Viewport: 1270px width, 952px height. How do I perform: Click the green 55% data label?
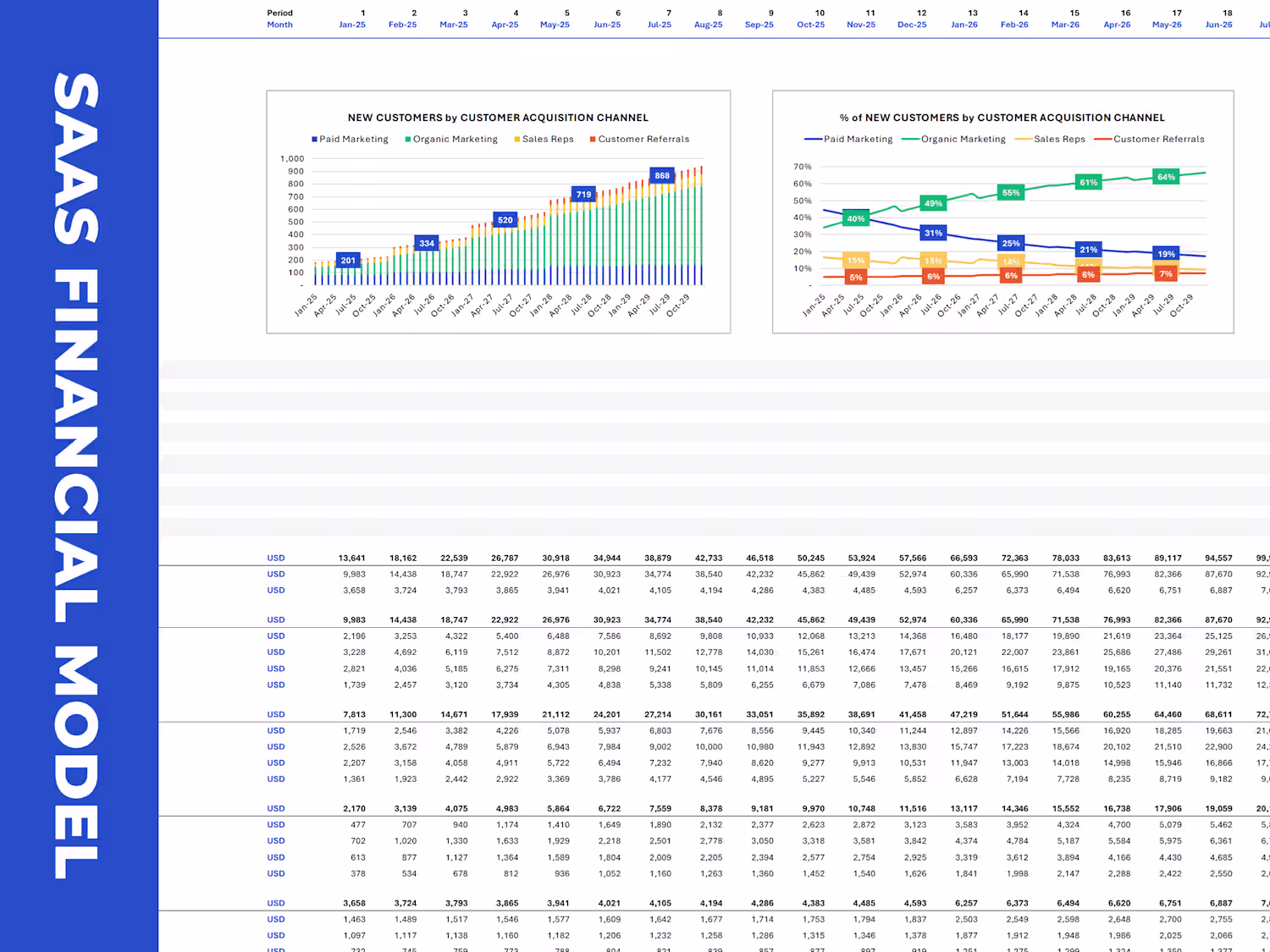1011,193
